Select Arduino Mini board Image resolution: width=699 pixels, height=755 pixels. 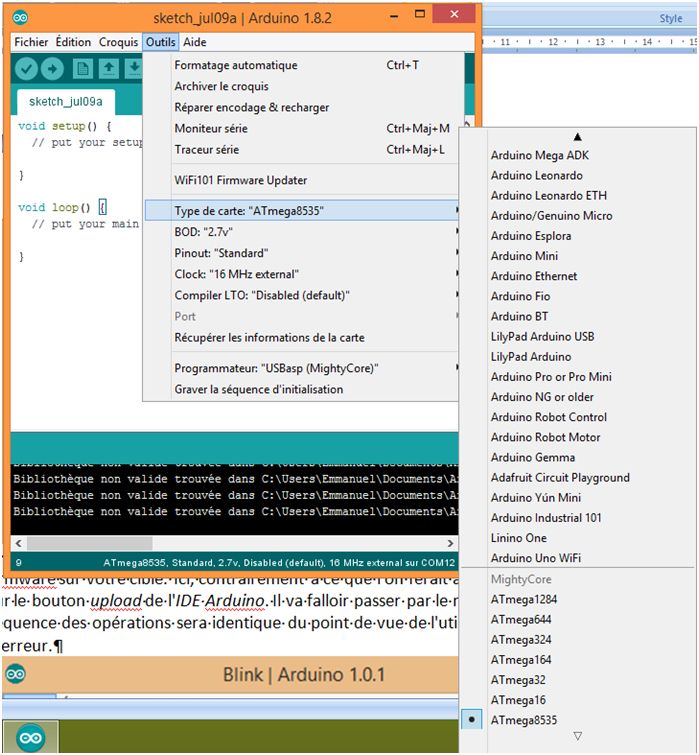578,256
